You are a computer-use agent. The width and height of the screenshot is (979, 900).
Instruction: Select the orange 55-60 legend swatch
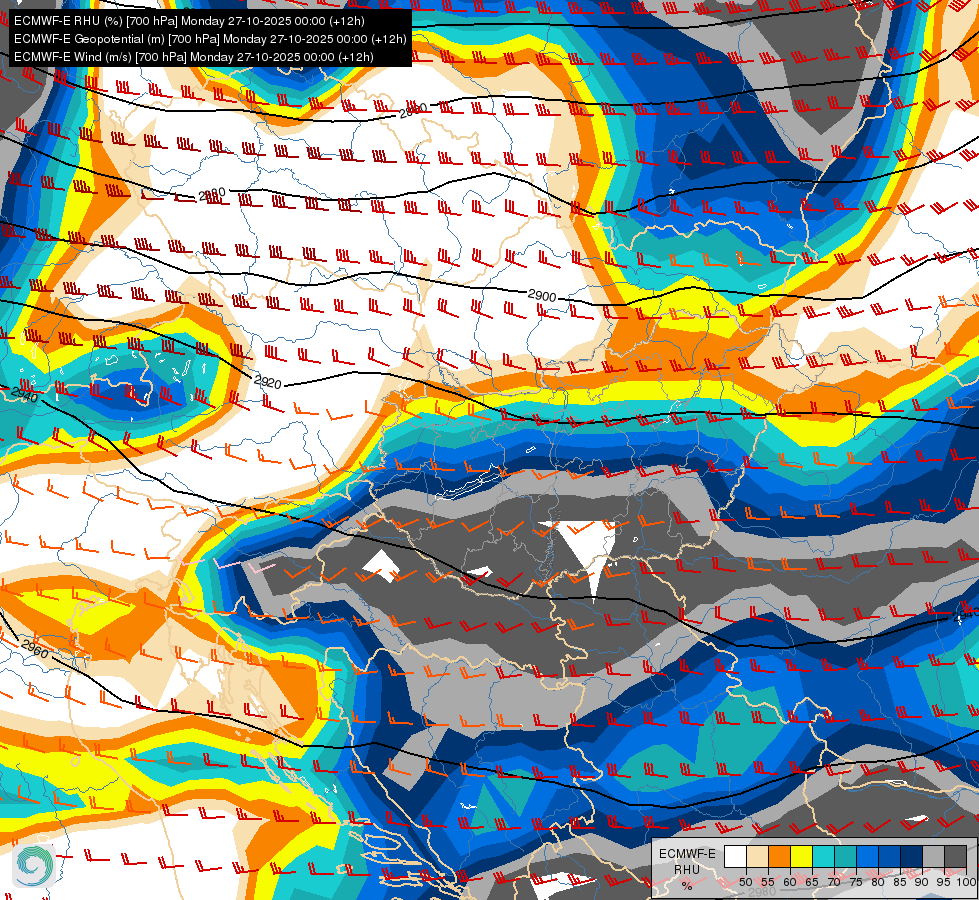[x=779, y=856]
